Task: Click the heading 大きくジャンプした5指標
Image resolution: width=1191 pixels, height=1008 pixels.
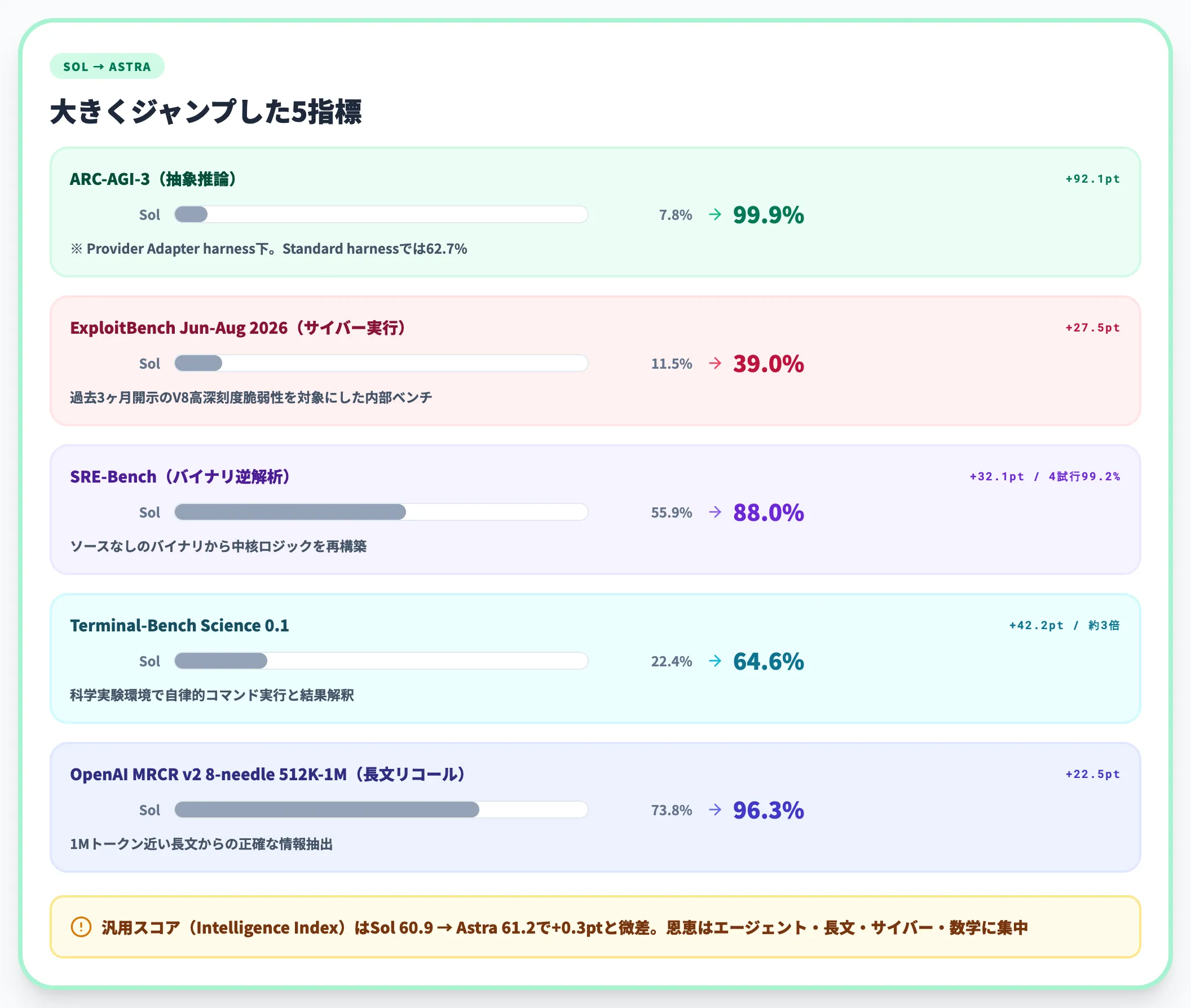Action: tap(206, 112)
